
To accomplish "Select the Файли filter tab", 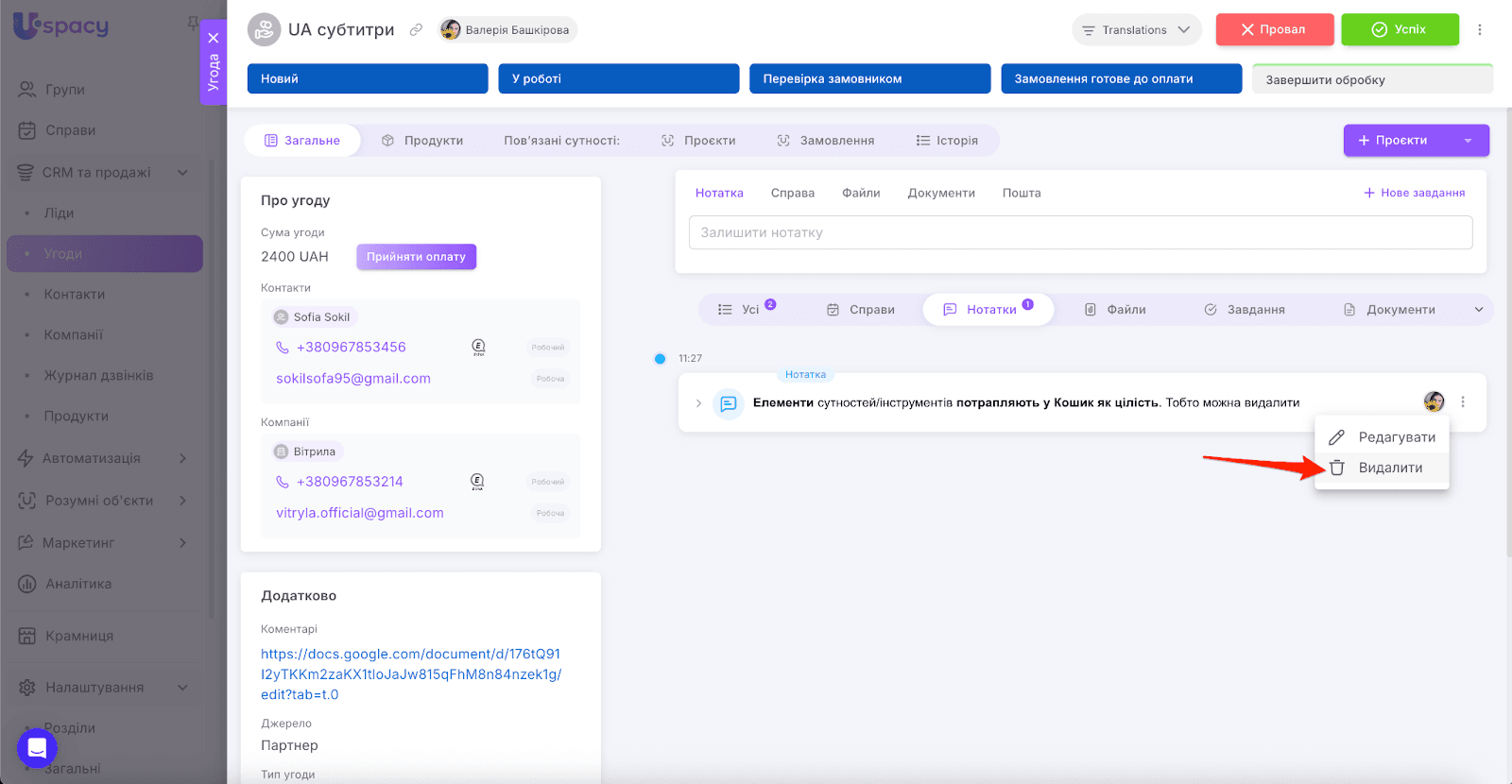I will [x=1115, y=310].
